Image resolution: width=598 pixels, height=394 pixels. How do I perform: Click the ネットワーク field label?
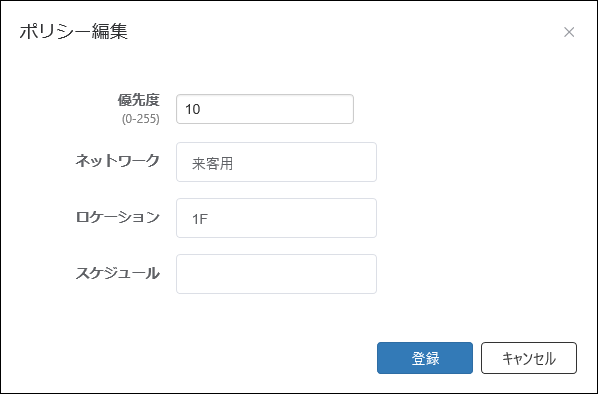pos(117,161)
